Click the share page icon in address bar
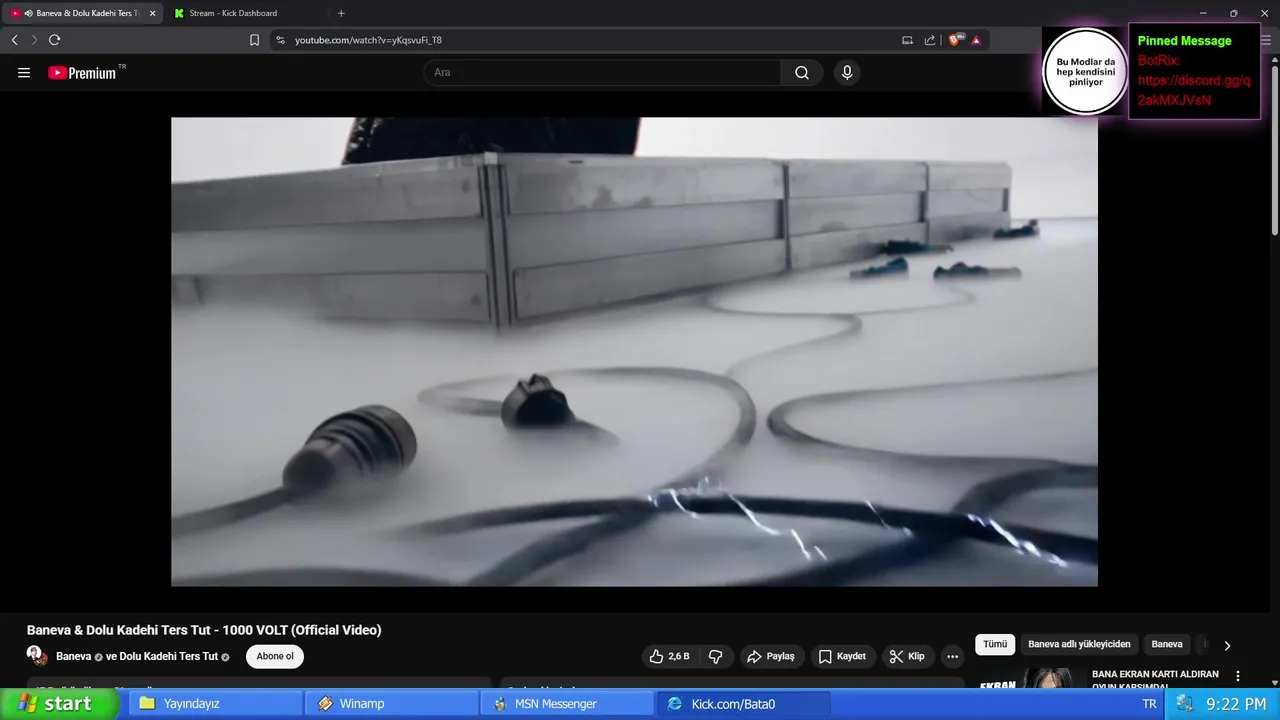 (930, 40)
